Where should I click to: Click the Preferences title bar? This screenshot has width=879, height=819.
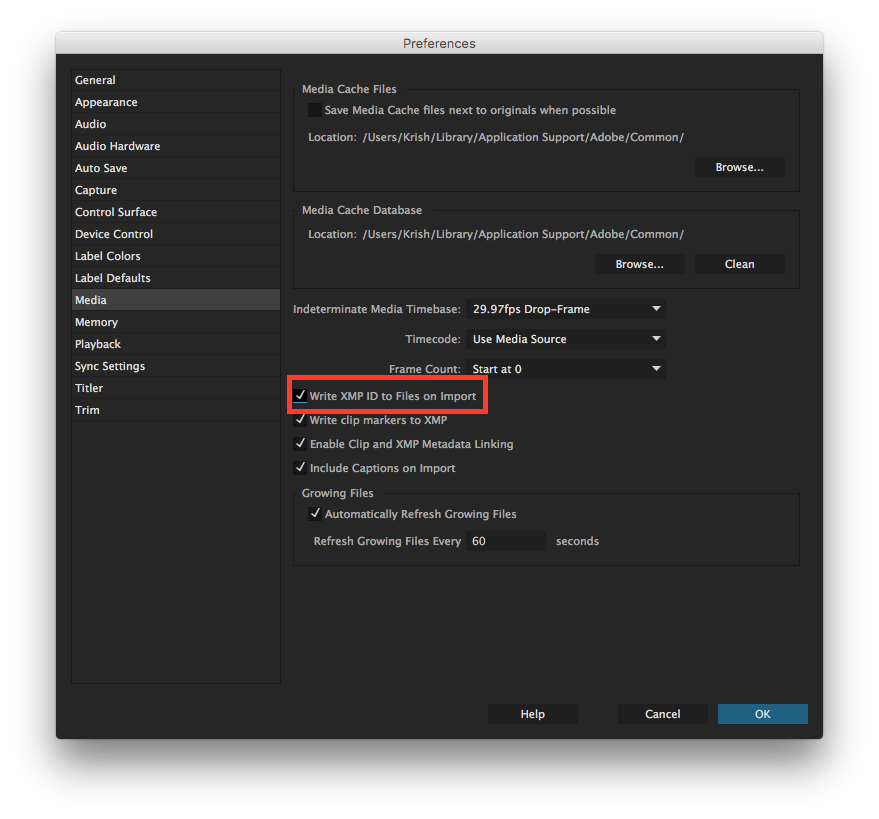click(x=439, y=43)
